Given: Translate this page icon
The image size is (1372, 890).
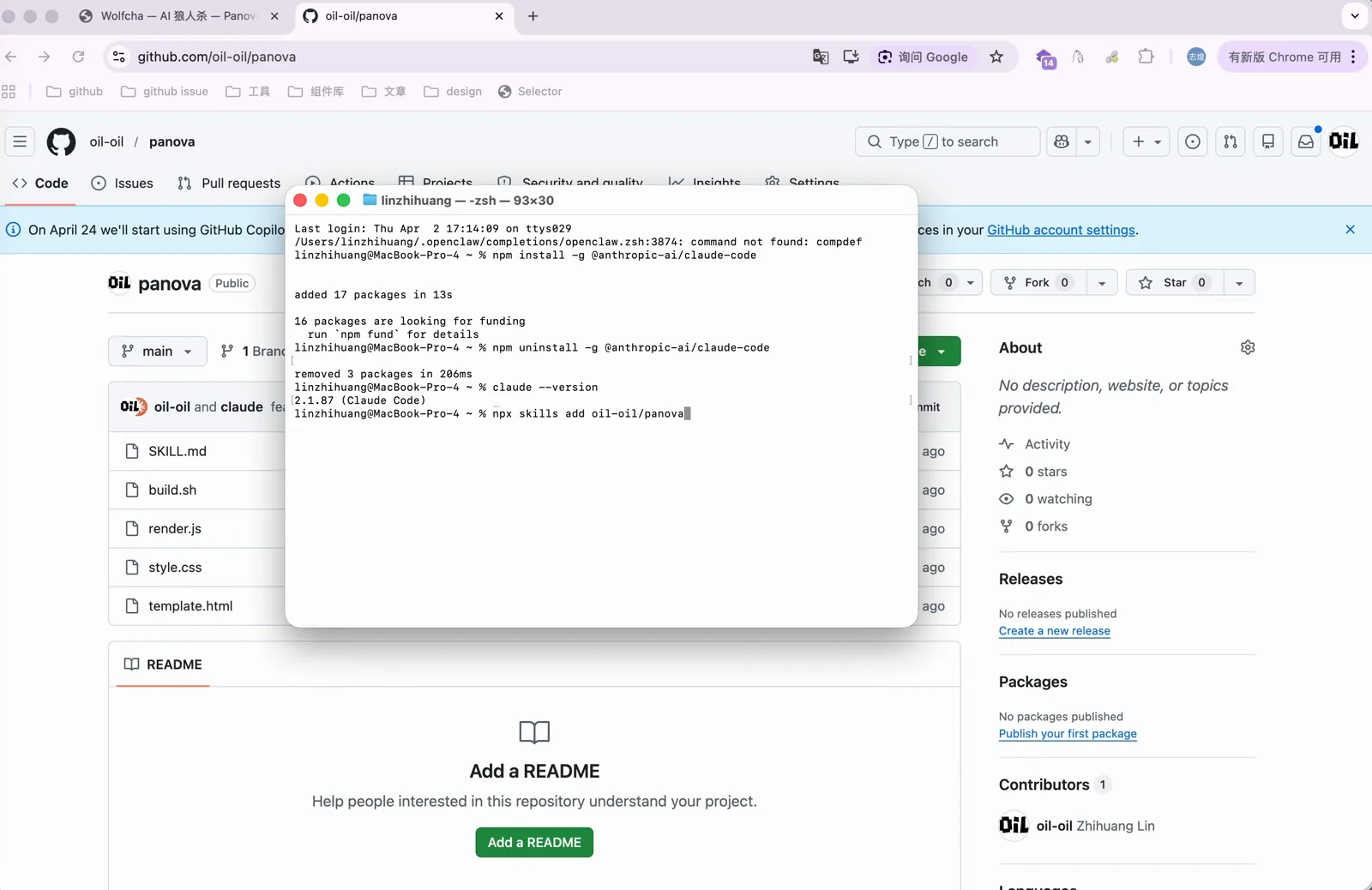Looking at the screenshot, I should pos(821,57).
